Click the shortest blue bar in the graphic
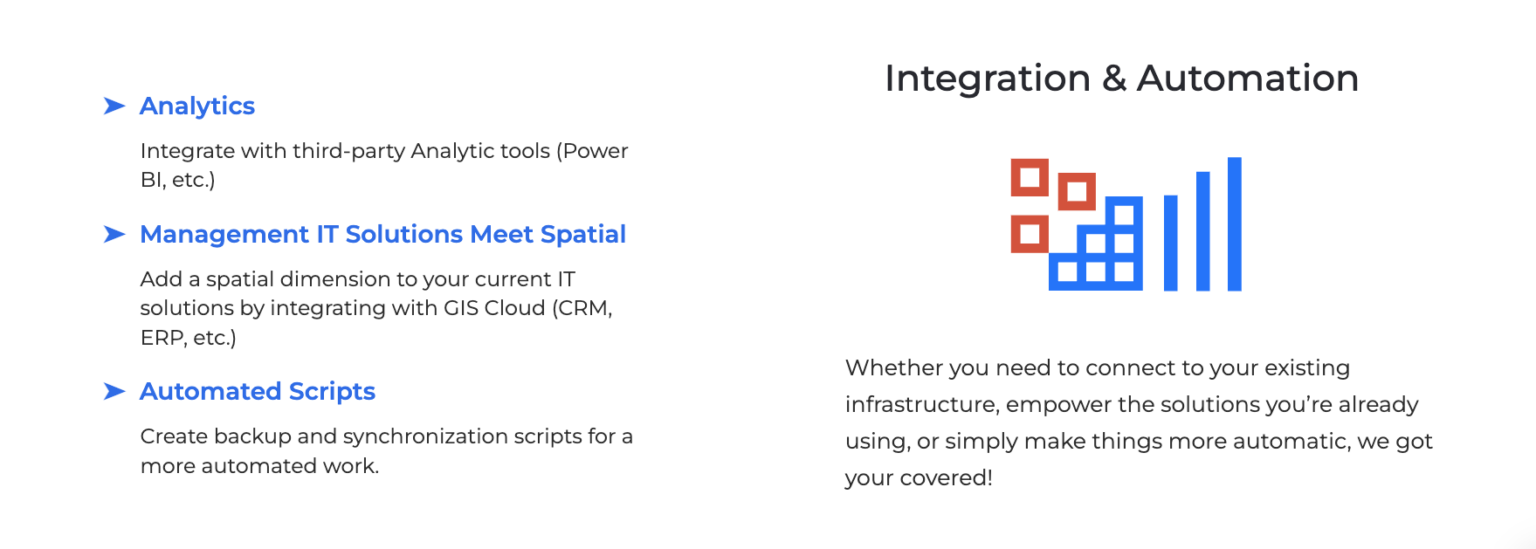 click(x=1171, y=243)
